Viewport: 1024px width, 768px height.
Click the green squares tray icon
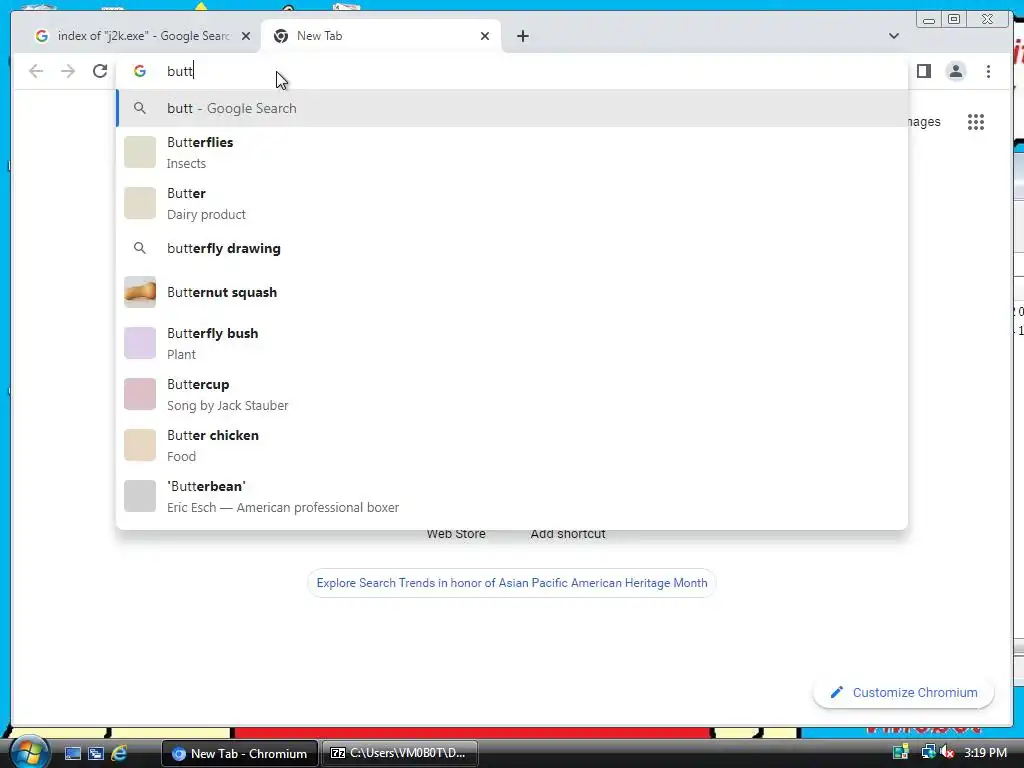[x=901, y=752]
